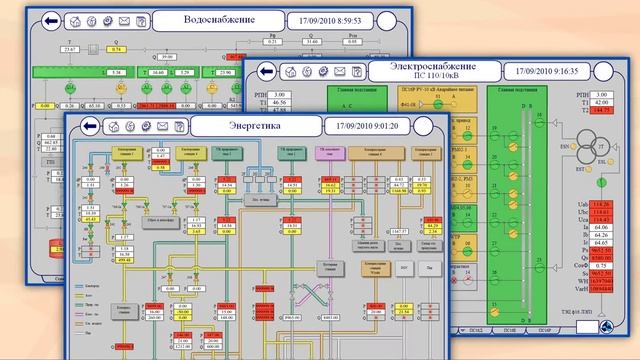Click the timestamp 17/09/2010 8:59:53

pos(330,21)
